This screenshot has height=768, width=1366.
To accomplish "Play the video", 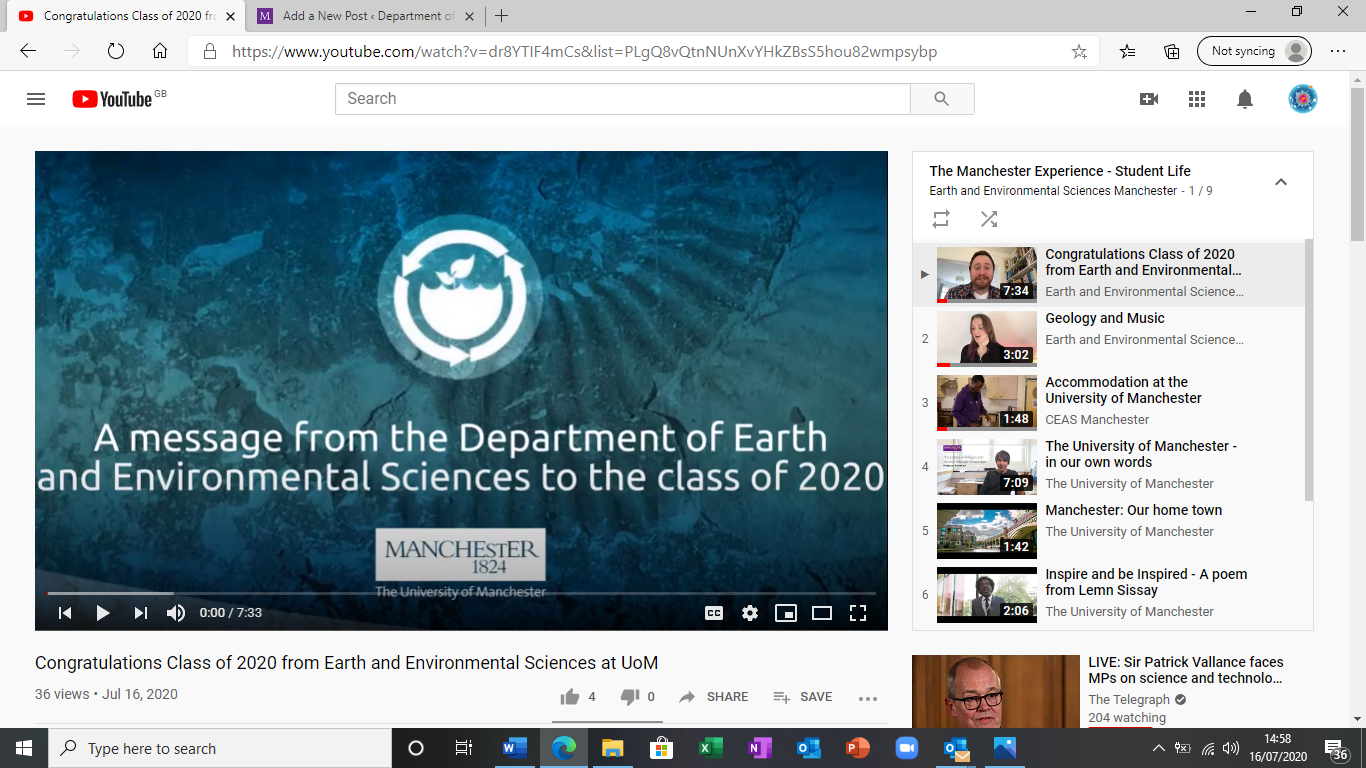I will pos(103,613).
